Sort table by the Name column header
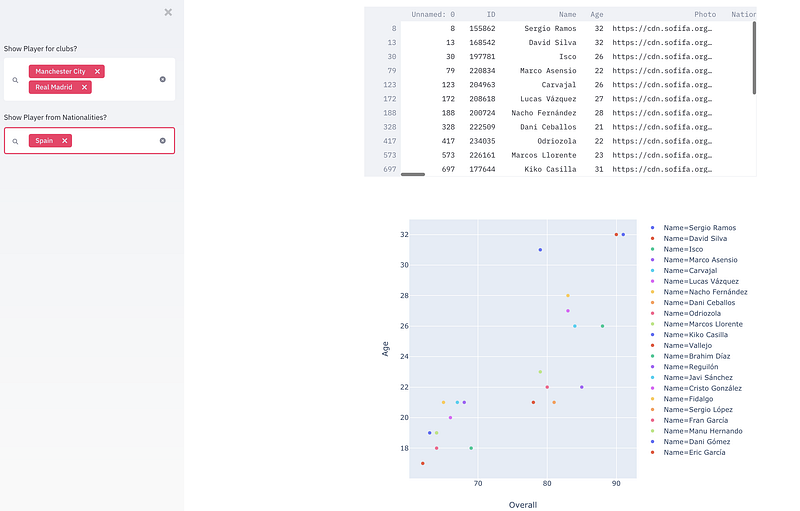The height and width of the screenshot is (511, 800). click(567, 14)
